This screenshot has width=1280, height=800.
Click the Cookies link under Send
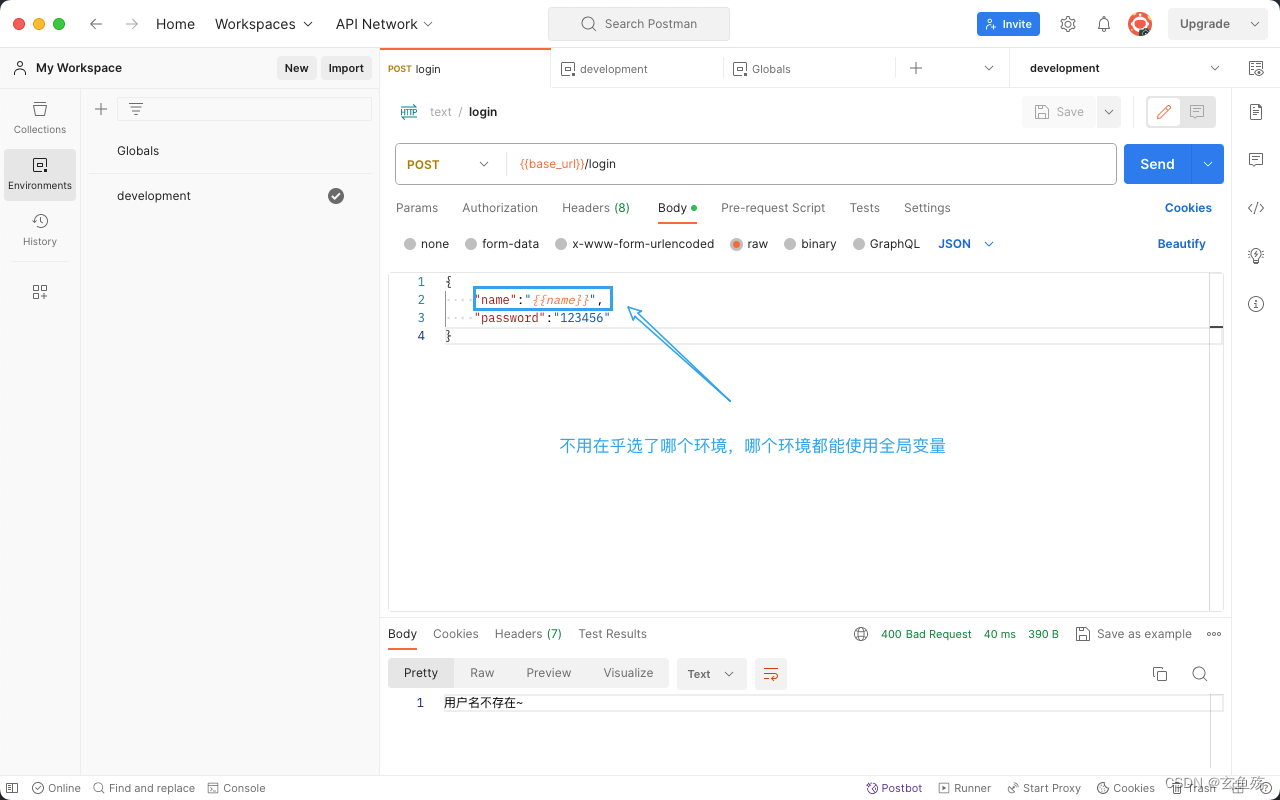[x=1188, y=208]
